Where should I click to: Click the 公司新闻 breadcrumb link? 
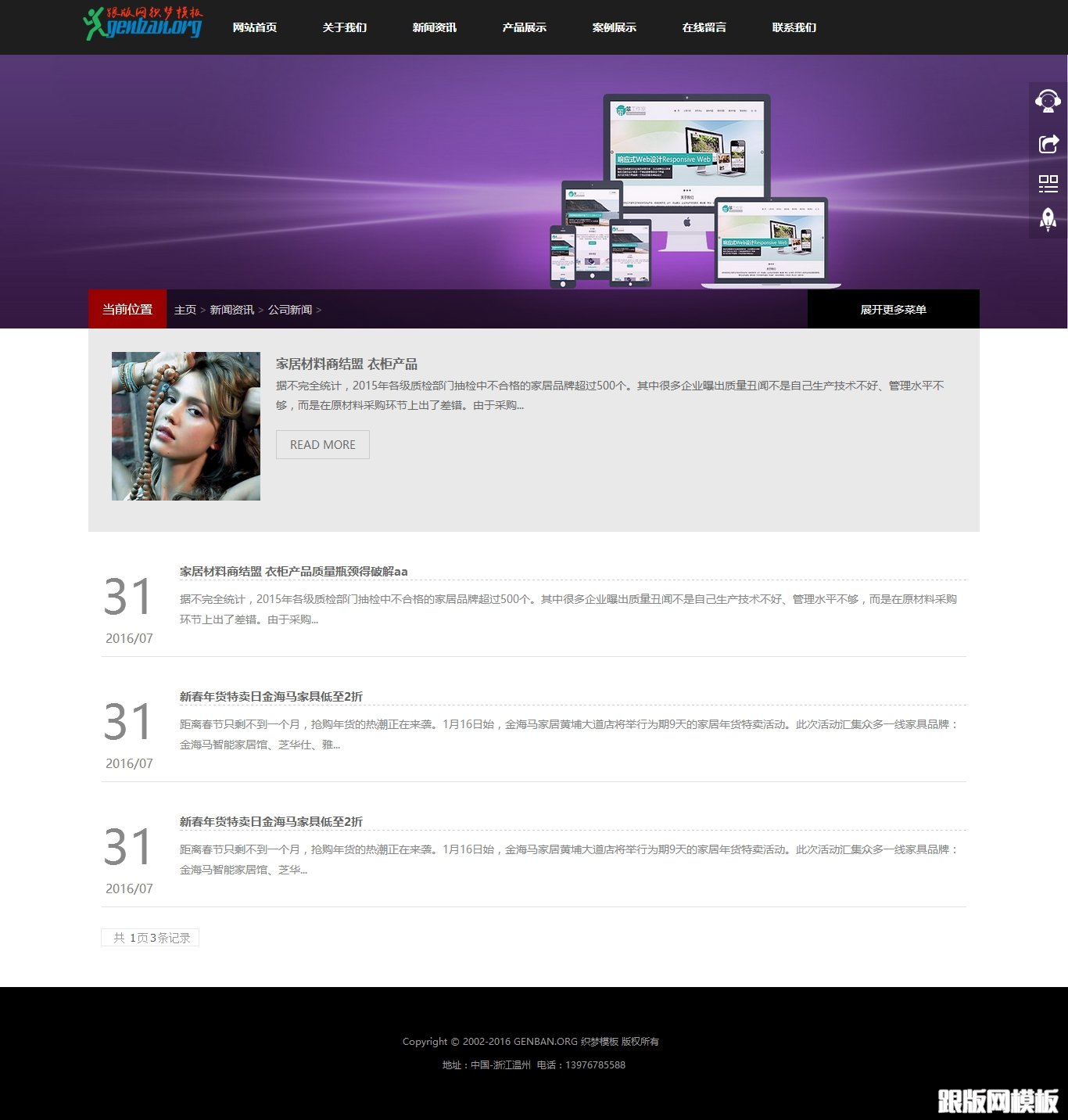pyautogui.click(x=290, y=310)
